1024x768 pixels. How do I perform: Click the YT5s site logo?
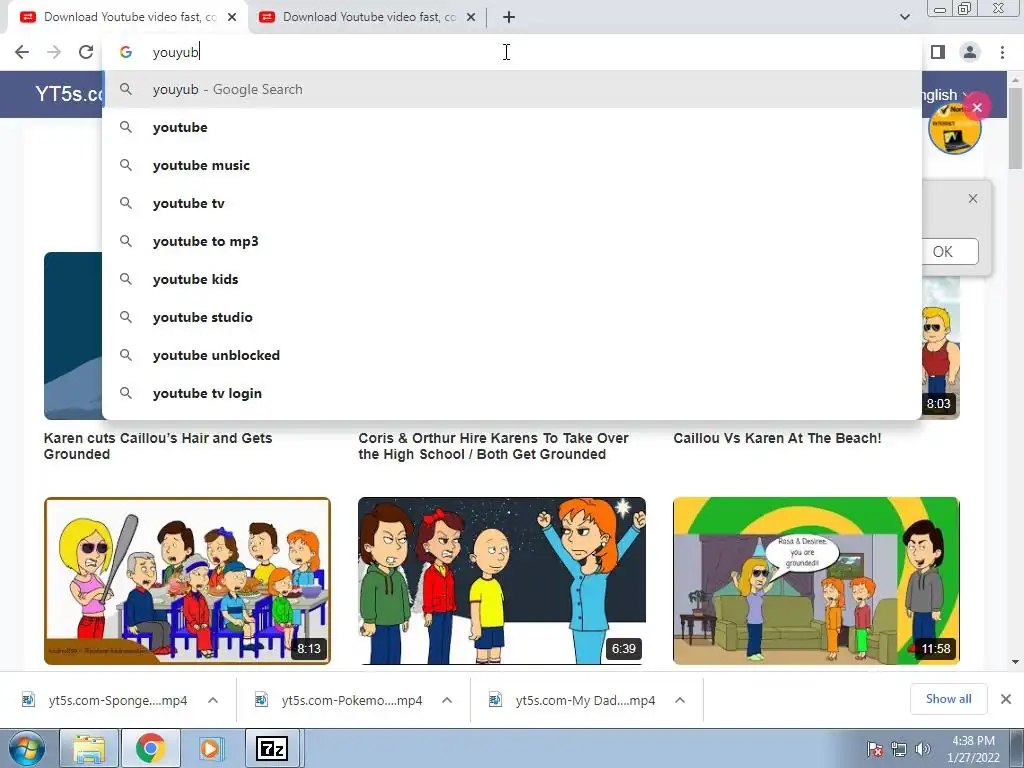69,94
